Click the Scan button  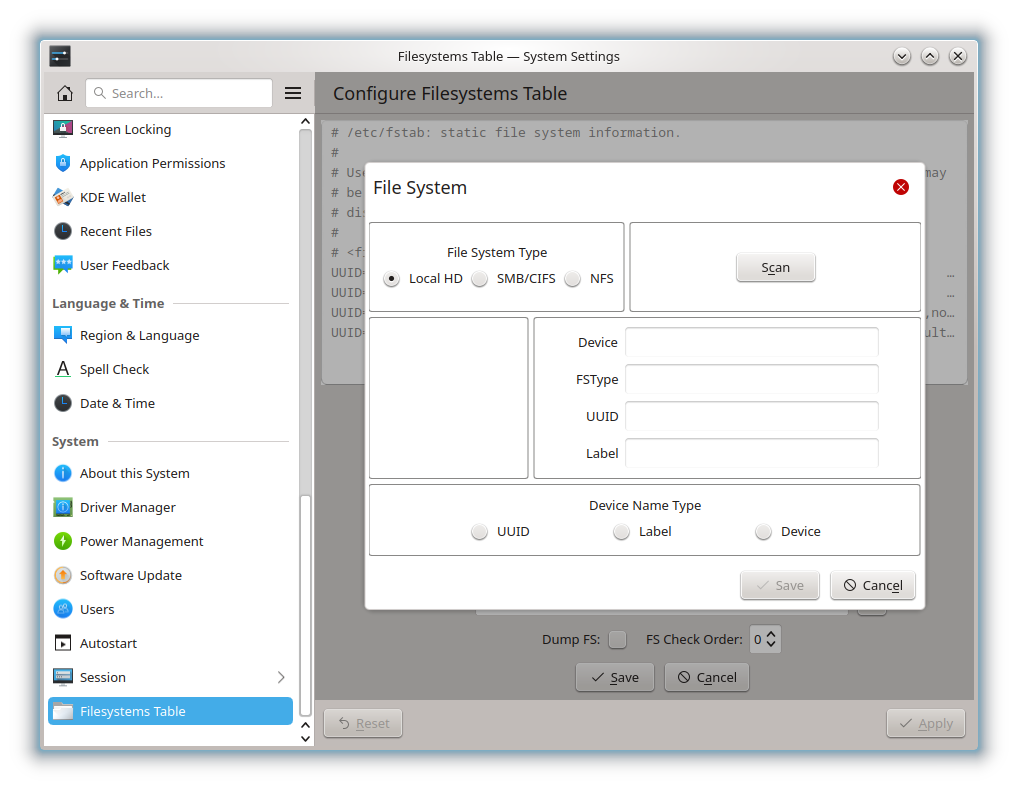pyautogui.click(x=775, y=267)
